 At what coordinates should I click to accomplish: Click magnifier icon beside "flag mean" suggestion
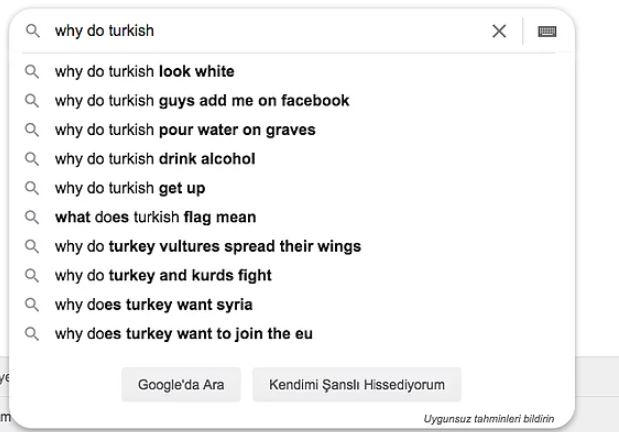point(33,217)
